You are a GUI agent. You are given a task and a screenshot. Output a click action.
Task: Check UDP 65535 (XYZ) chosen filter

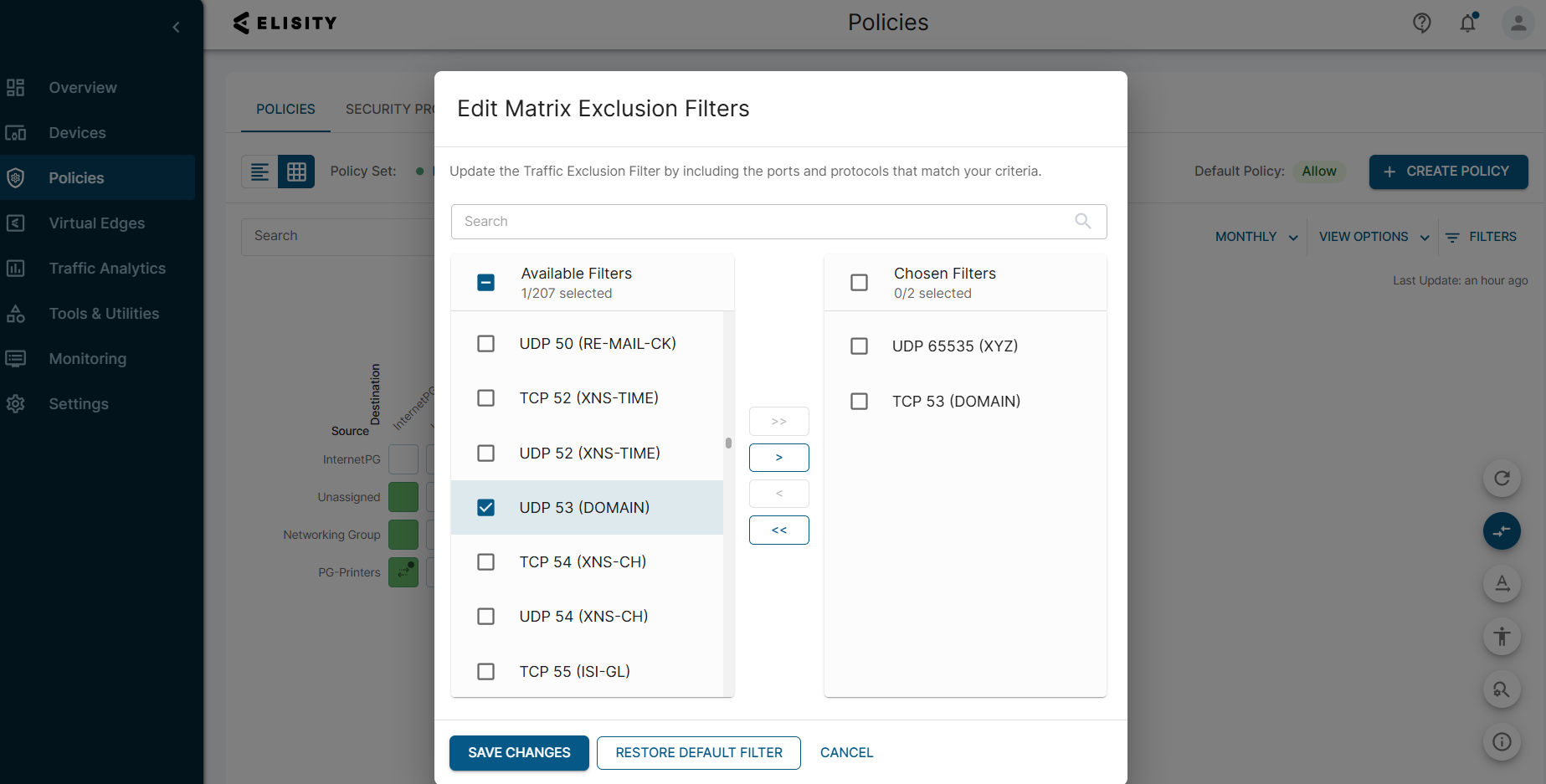pyautogui.click(x=859, y=346)
